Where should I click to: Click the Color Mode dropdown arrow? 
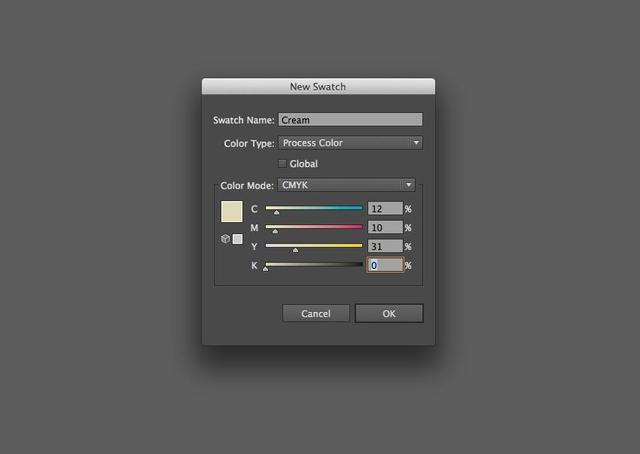[x=408, y=185]
